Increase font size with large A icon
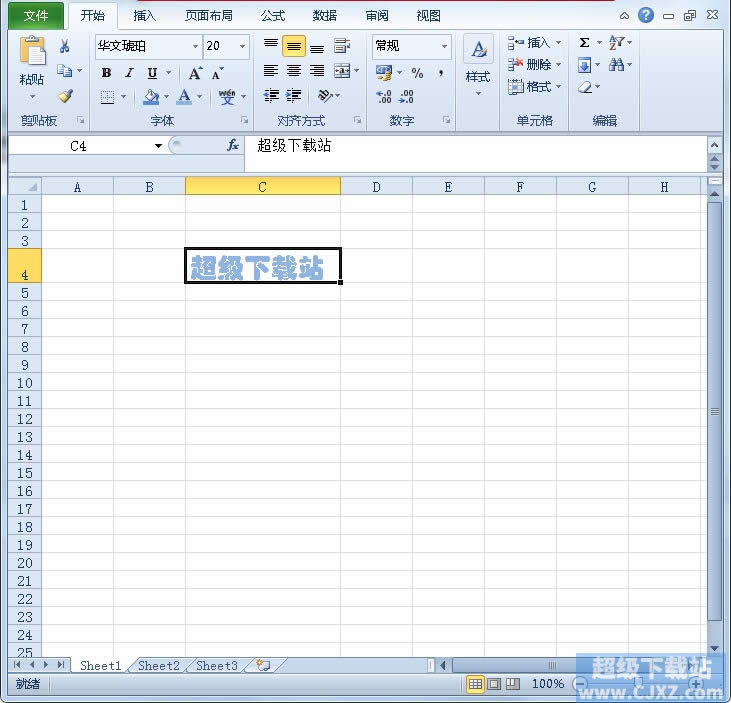 (195, 73)
